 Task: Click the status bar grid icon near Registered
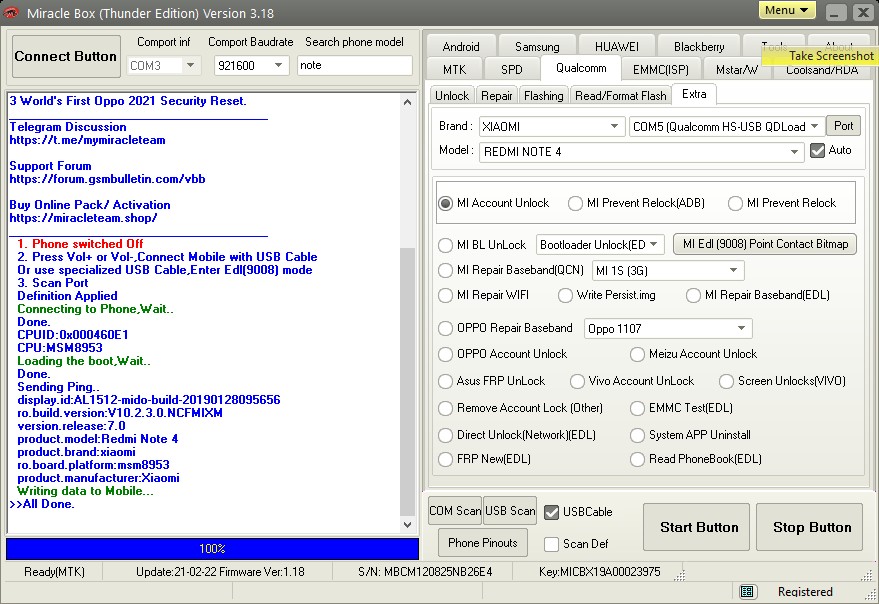[x=746, y=591]
